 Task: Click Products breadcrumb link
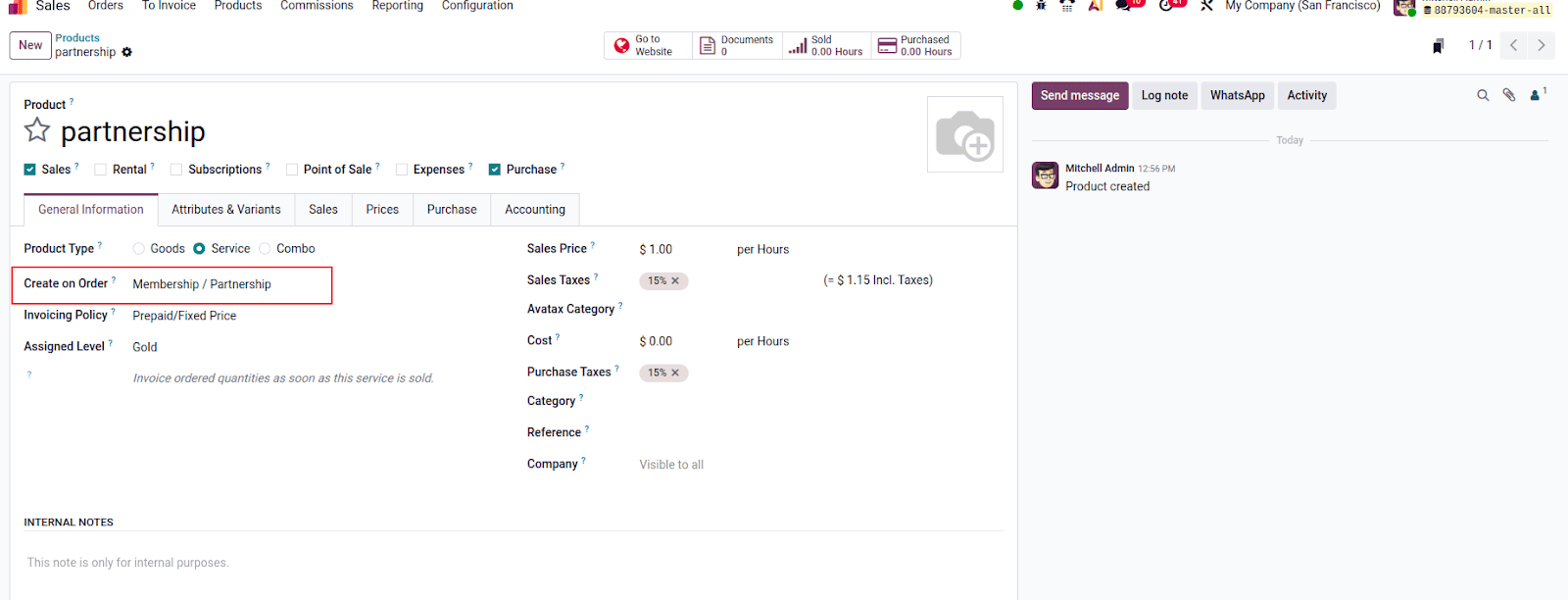tap(77, 38)
